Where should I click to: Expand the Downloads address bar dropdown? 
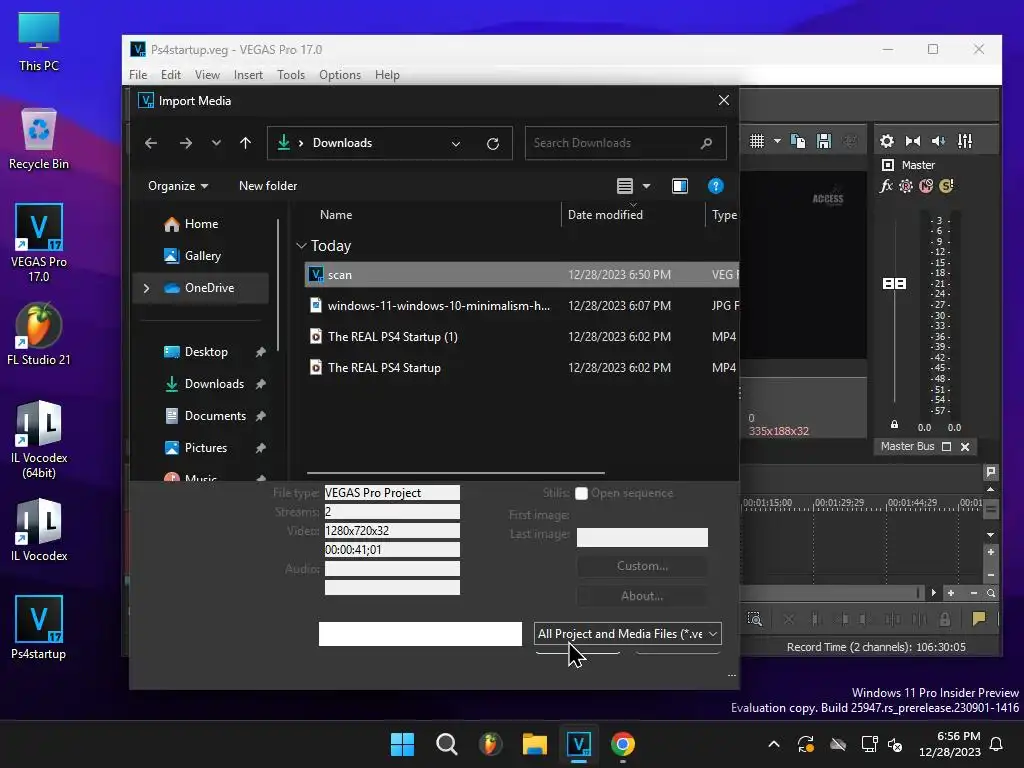tap(456, 144)
